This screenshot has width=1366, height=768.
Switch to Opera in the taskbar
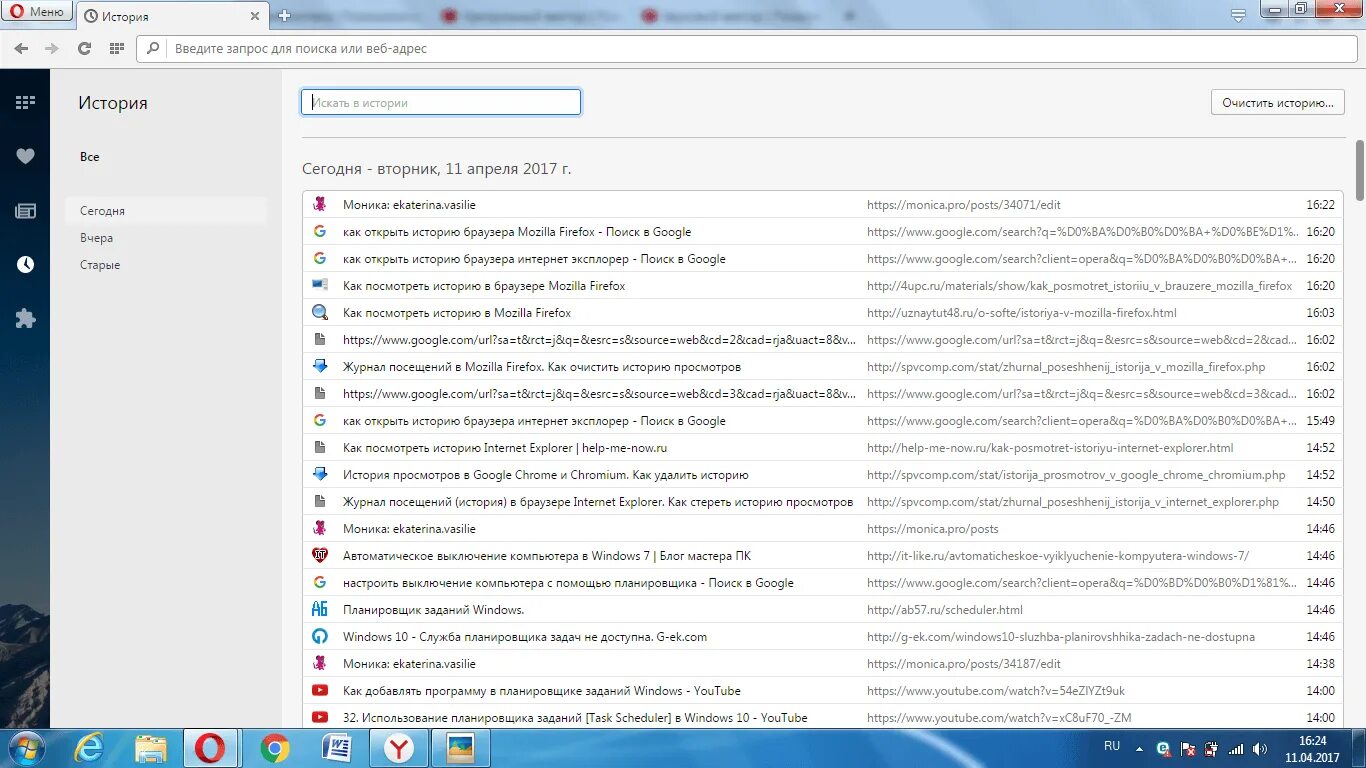(x=210, y=748)
